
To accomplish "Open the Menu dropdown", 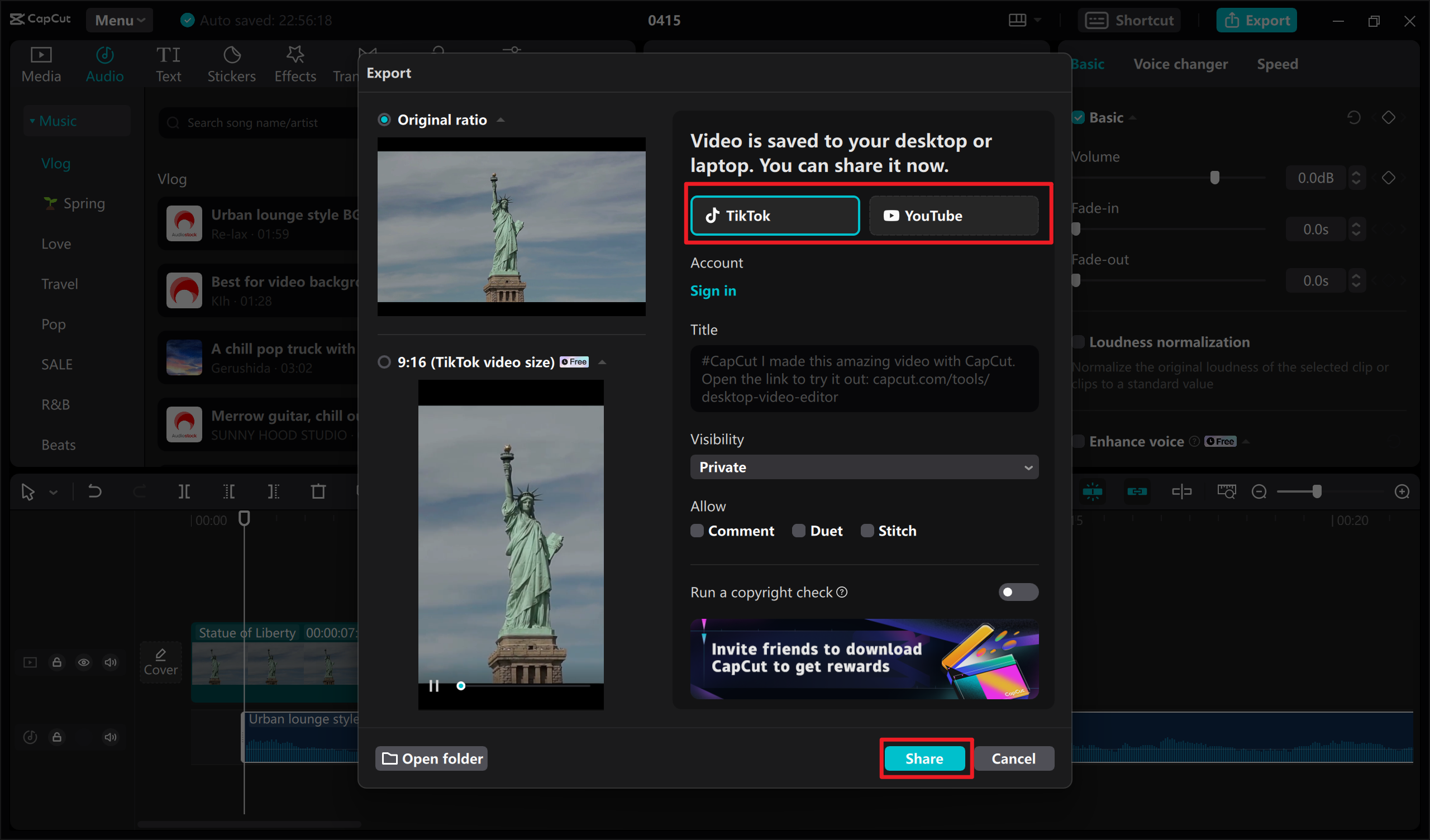I will [x=119, y=21].
